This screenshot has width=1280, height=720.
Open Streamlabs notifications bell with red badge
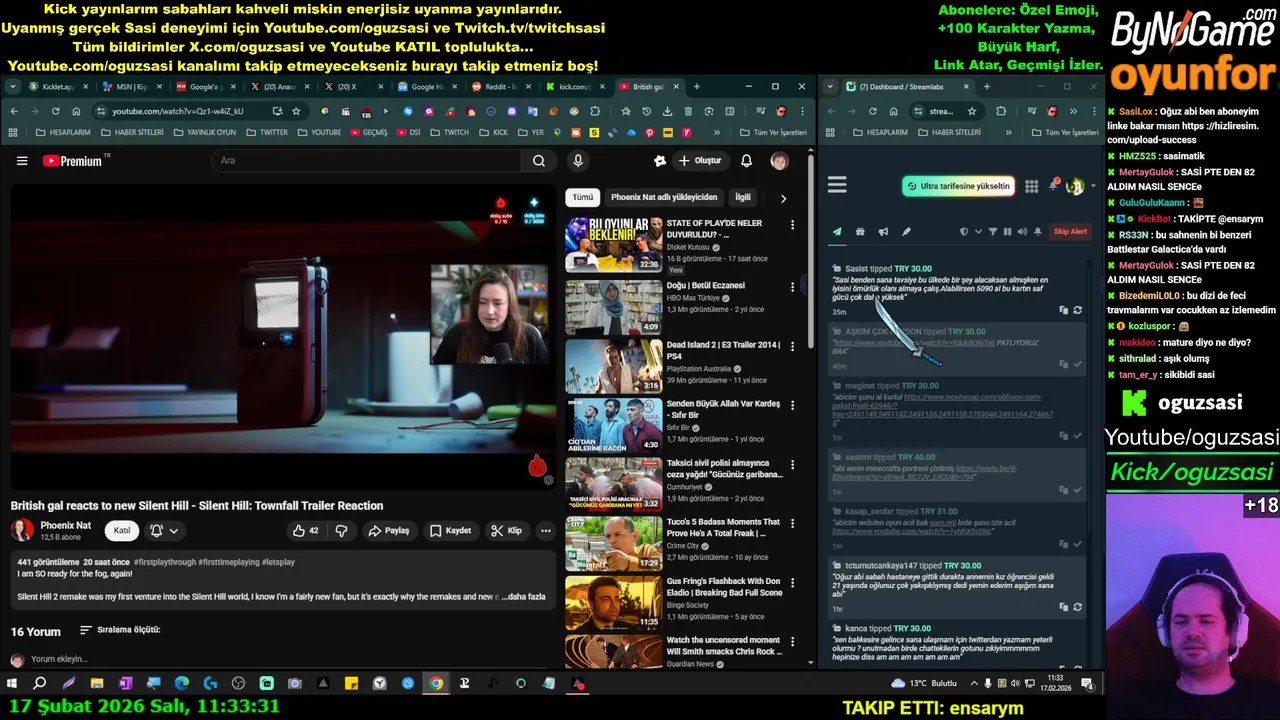point(1053,185)
